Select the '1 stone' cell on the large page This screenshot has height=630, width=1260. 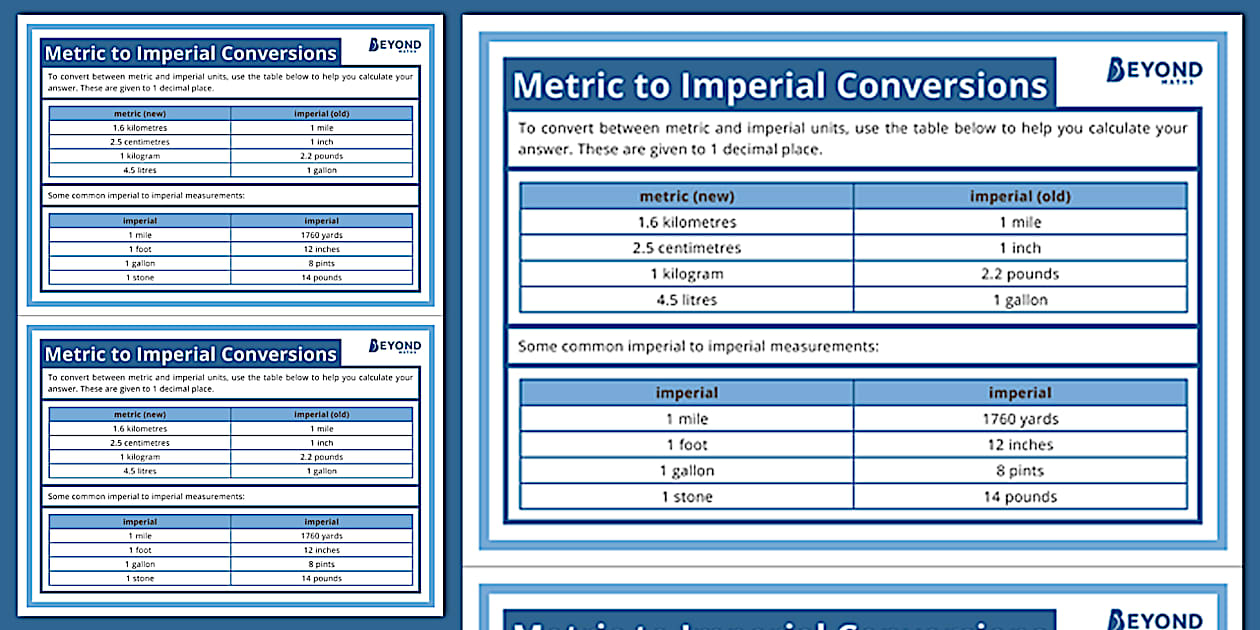tap(686, 497)
